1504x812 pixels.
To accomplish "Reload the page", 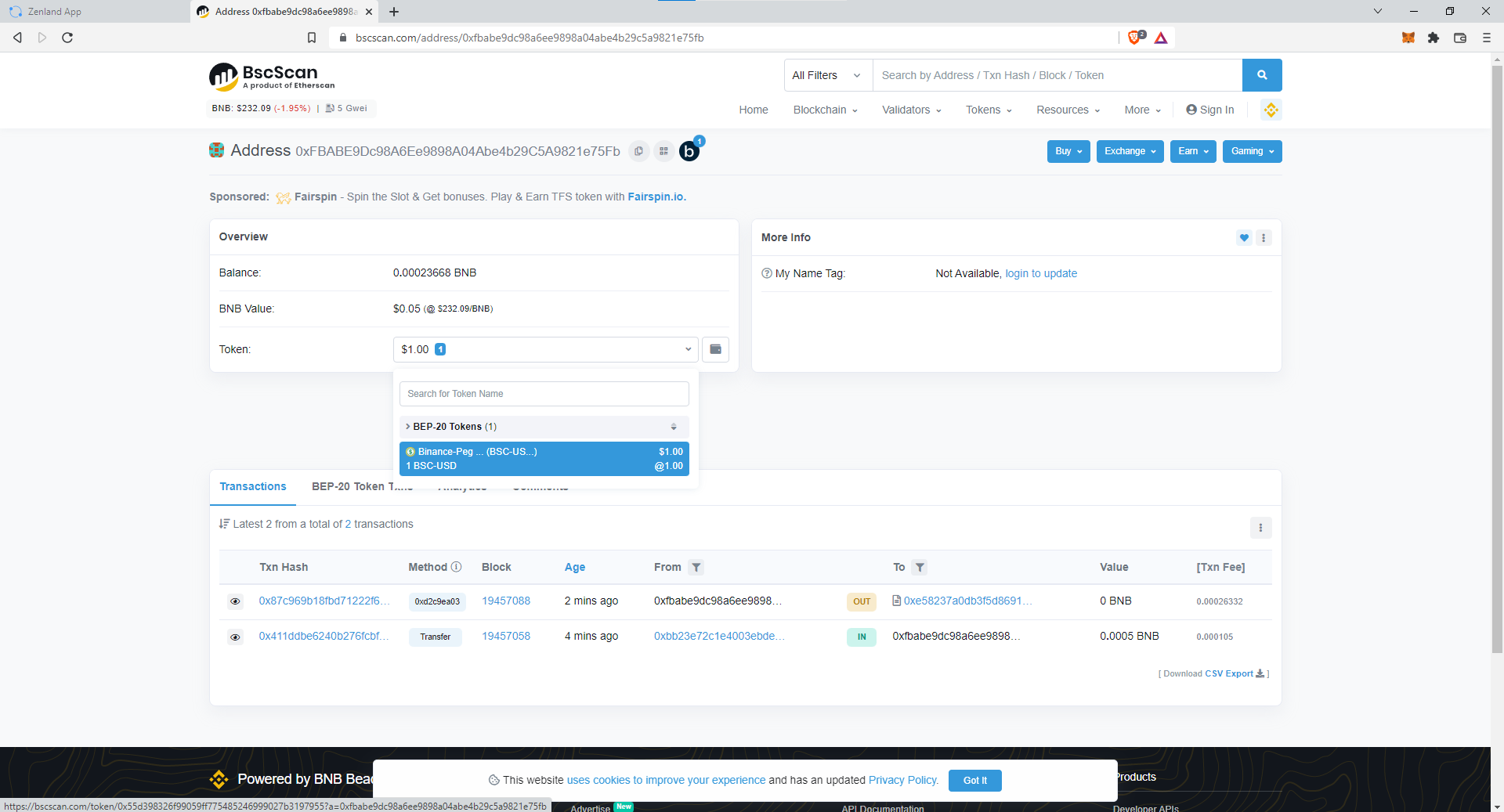I will pyautogui.click(x=67, y=38).
